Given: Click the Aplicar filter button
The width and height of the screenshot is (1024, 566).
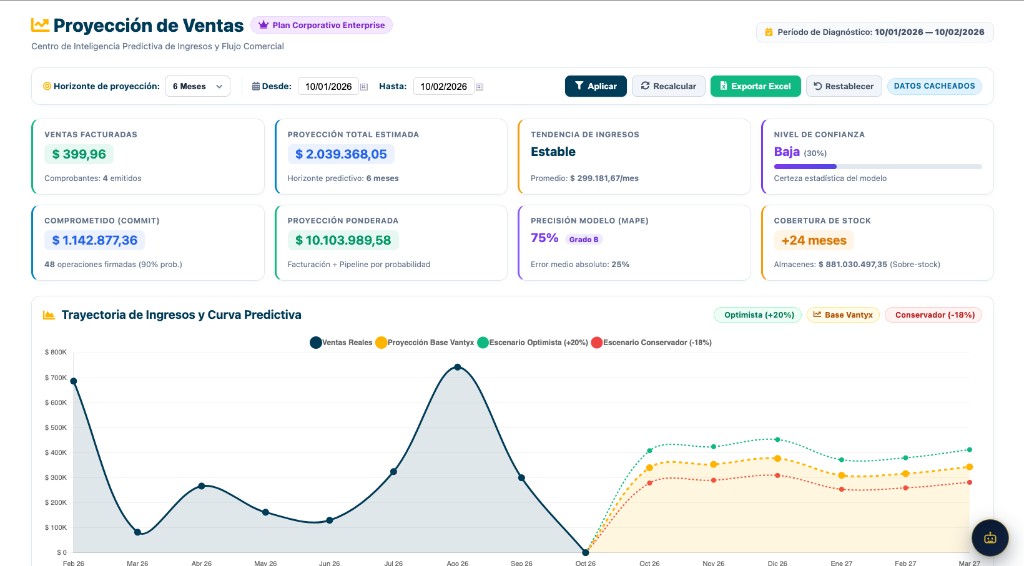Looking at the screenshot, I should [x=596, y=86].
